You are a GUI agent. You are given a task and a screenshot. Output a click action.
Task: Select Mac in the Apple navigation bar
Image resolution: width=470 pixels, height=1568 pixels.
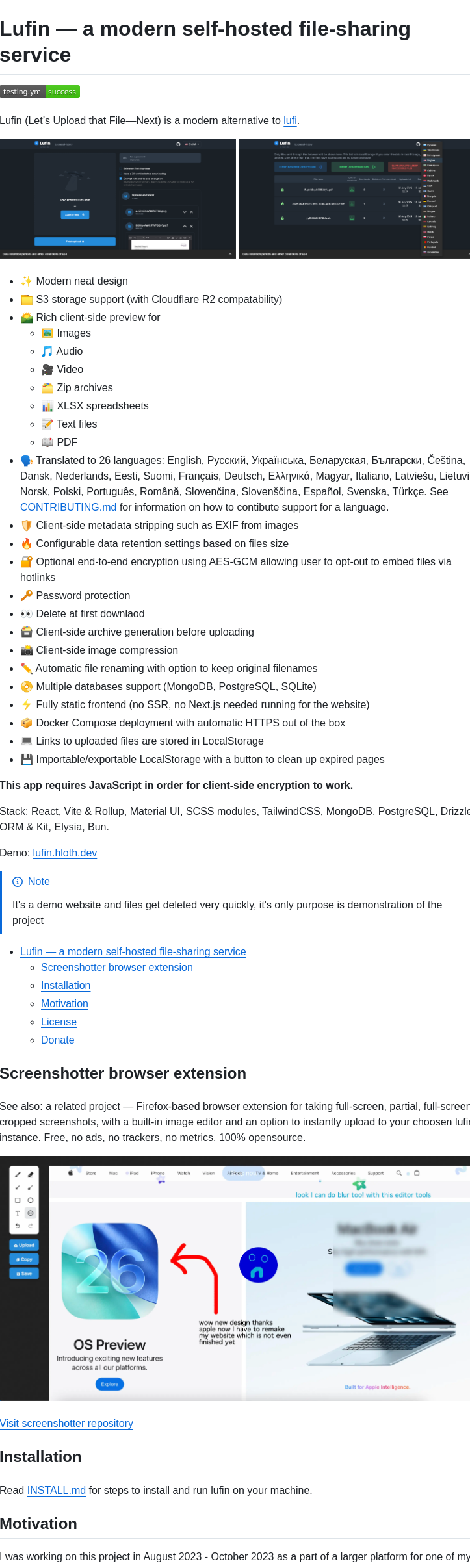coord(113,1173)
